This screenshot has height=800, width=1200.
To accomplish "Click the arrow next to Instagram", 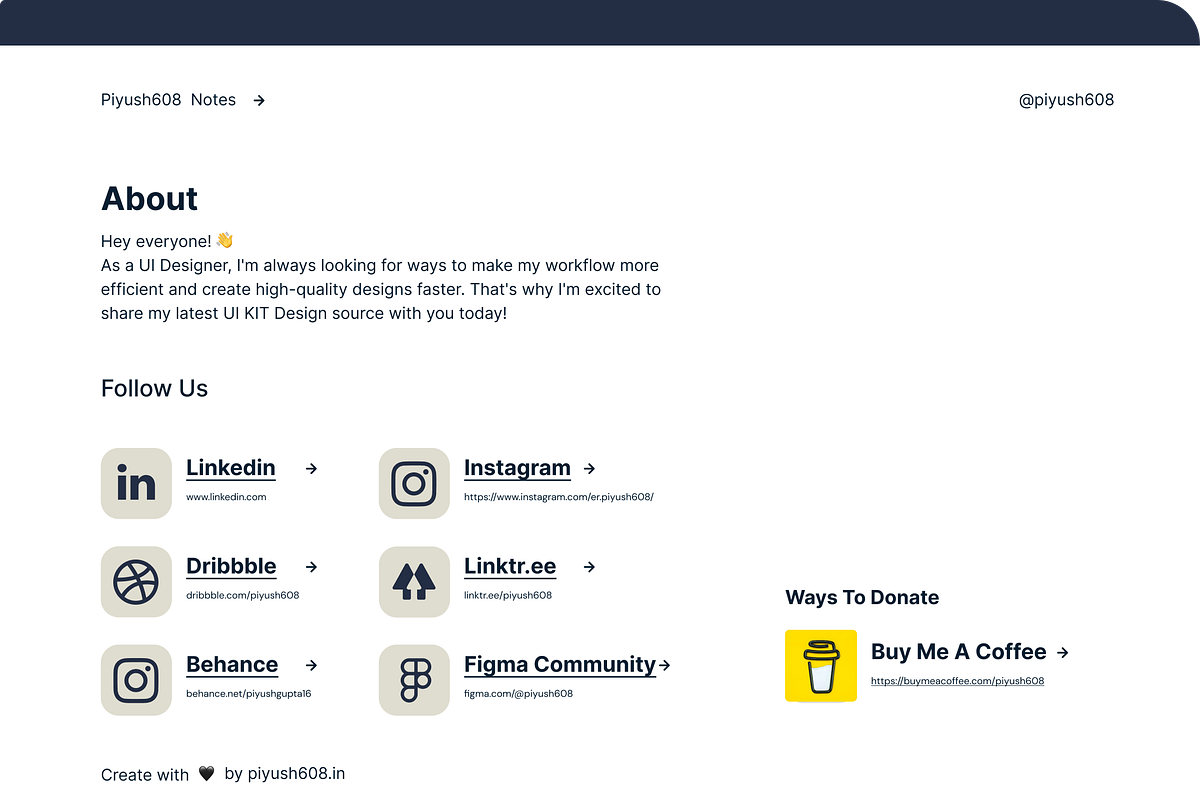I will pos(589,468).
